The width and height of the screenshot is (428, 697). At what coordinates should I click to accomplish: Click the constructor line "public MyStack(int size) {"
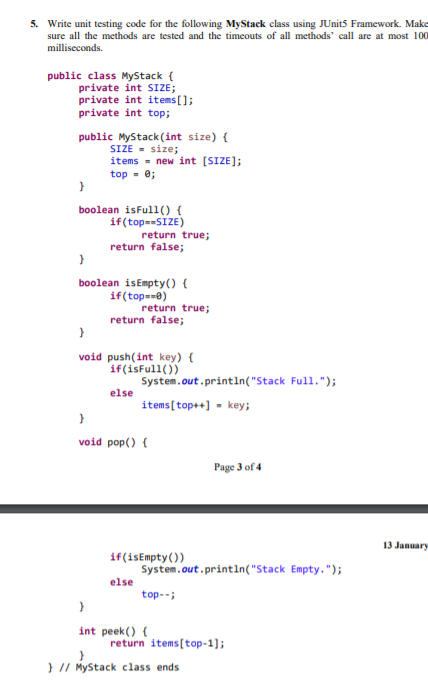(153, 137)
